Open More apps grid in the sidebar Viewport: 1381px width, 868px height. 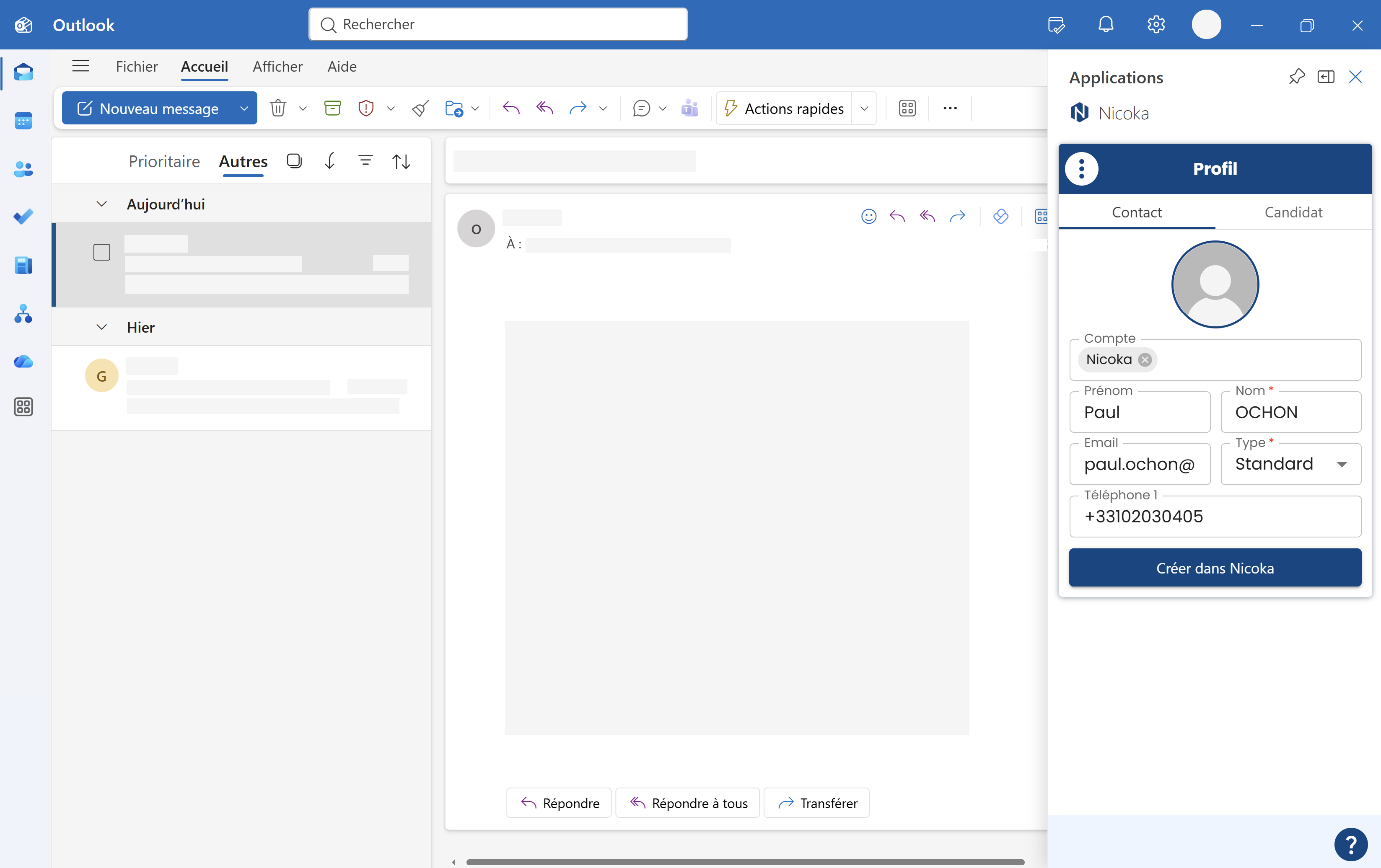coord(23,407)
